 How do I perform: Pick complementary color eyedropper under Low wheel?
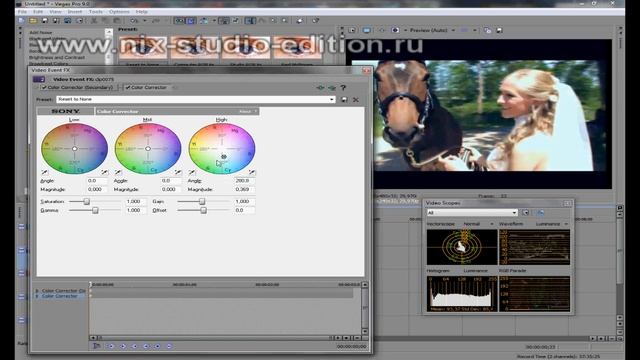click(44, 172)
